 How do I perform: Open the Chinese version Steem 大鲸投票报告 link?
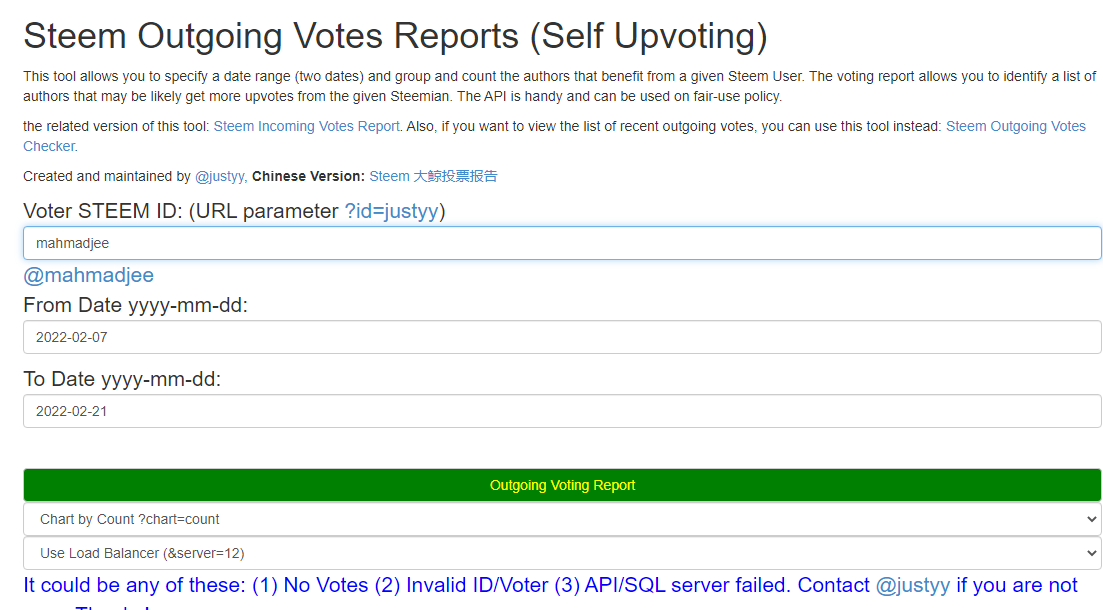[433, 177]
